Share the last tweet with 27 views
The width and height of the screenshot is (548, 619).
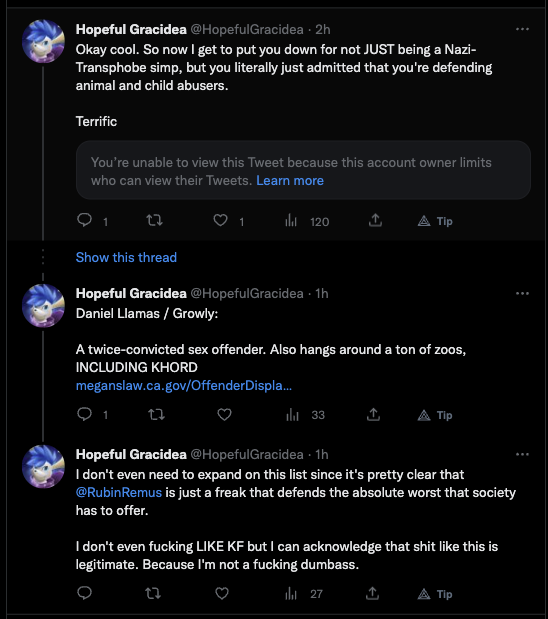(372, 593)
